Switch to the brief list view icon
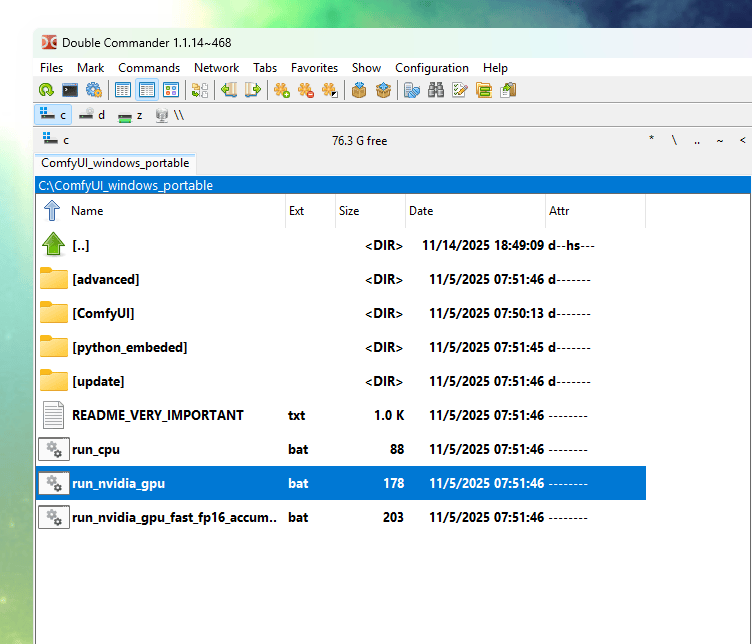 pos(123,90)
